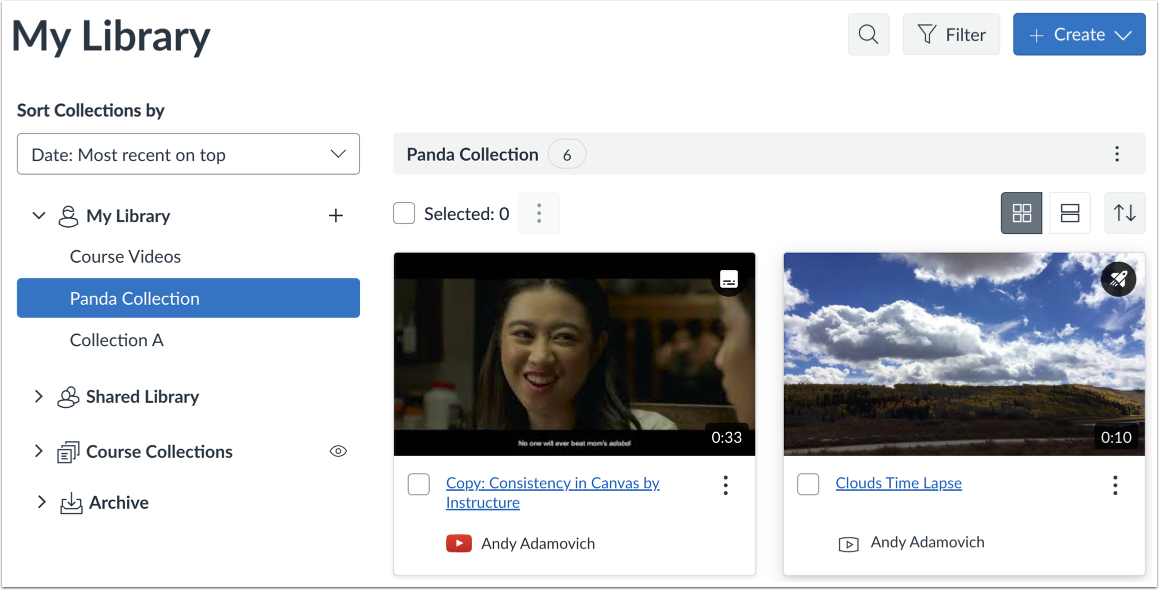This screenshot has width=1159, height=590.
Task: Open options menu for Consistency in Canvas video
Action: click(725, 485)
